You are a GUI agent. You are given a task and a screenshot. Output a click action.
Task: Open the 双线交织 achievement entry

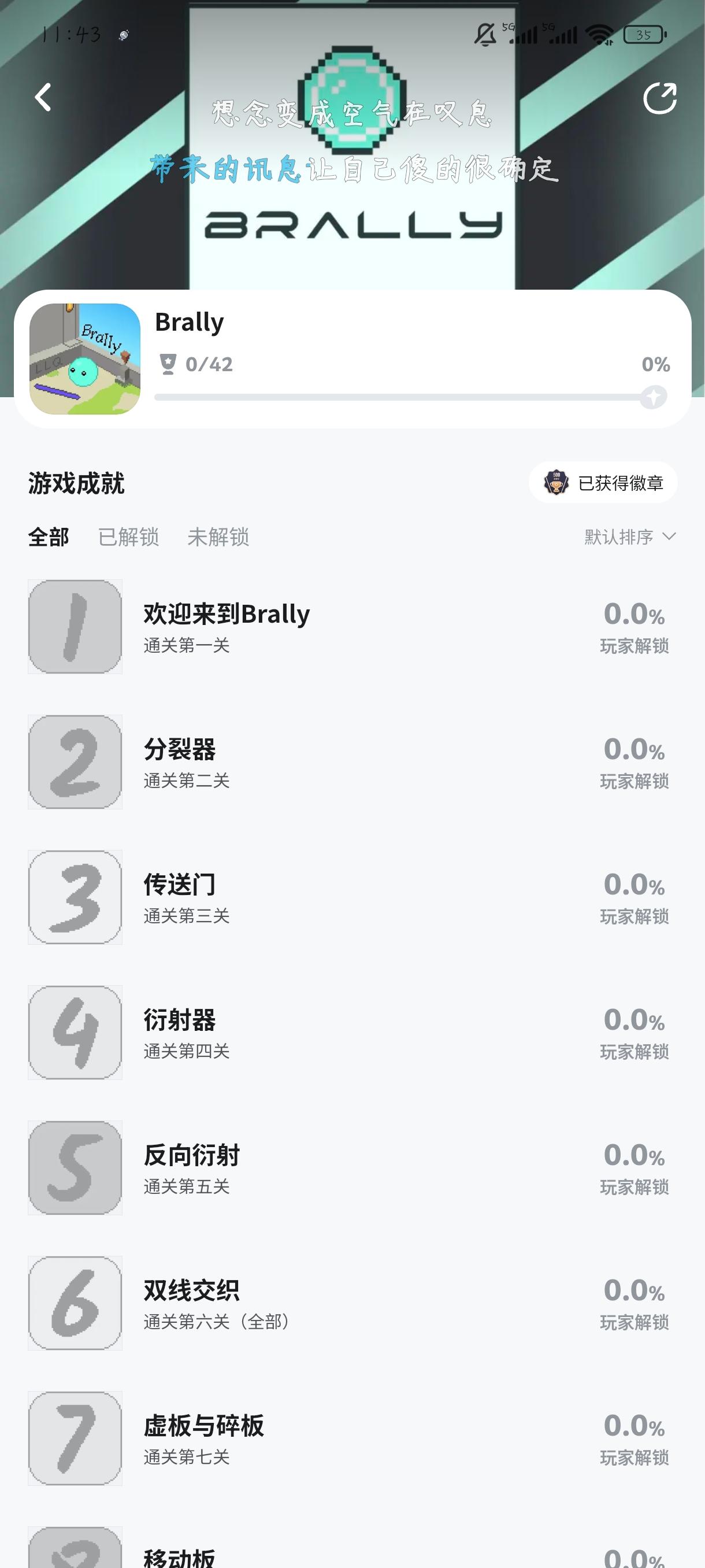192,1290
